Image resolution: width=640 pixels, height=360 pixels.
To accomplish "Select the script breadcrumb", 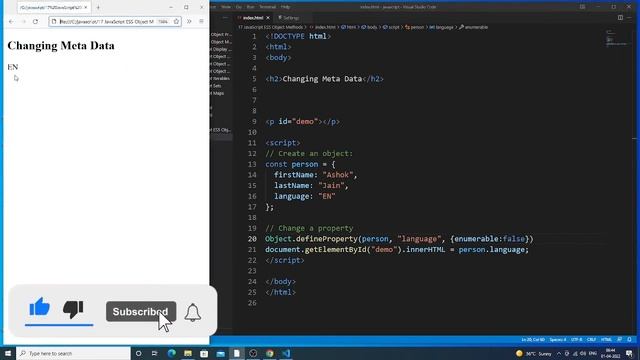I will pos(391,27).
